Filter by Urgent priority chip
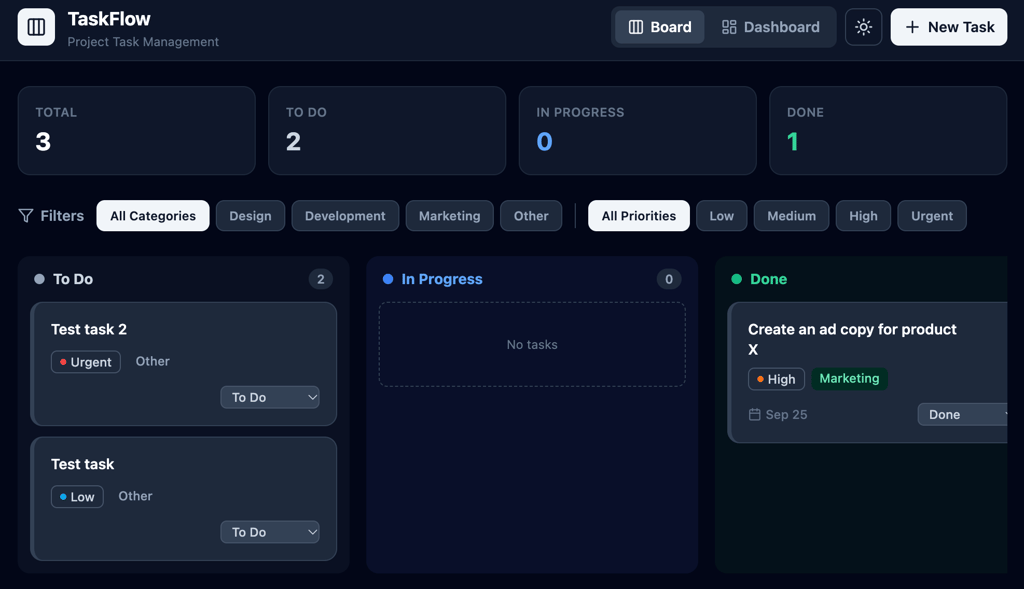Viewport: 1024px width, 589px height. pyautogui.click(x=932, y=215)
